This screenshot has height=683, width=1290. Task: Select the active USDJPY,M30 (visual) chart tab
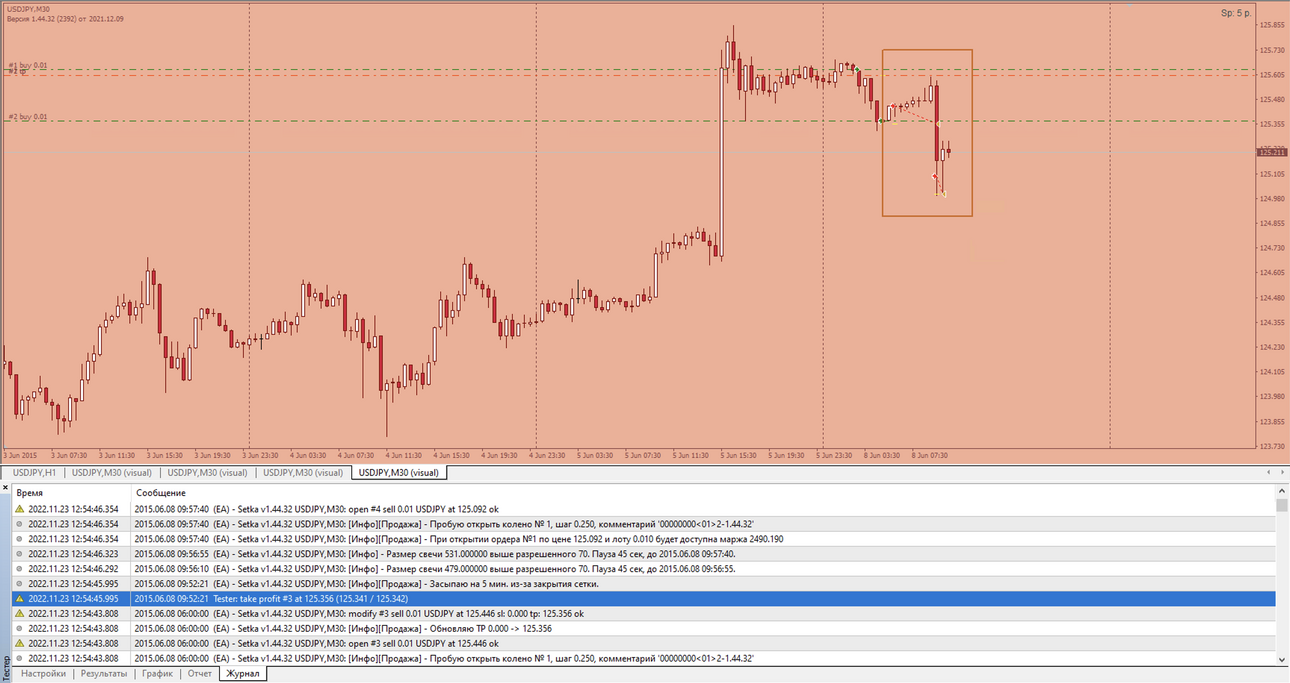click(399, 473)
